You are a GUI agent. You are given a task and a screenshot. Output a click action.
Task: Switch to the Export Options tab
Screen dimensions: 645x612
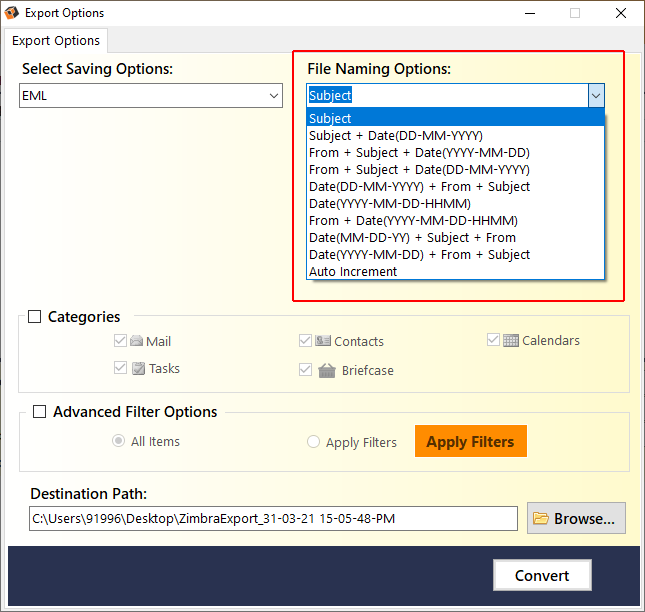point(56,41)
